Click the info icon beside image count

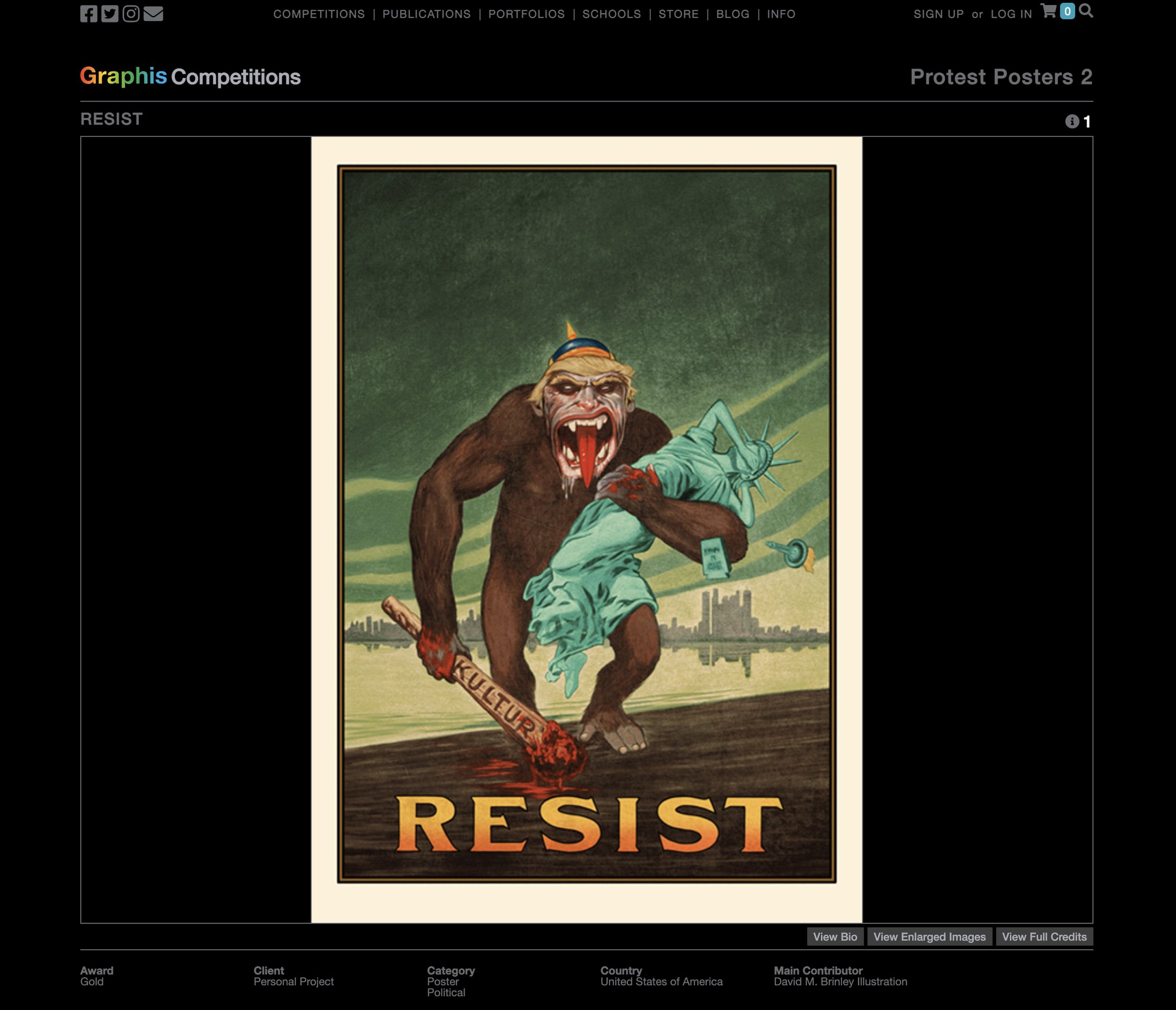click(x=1072, y=121)
